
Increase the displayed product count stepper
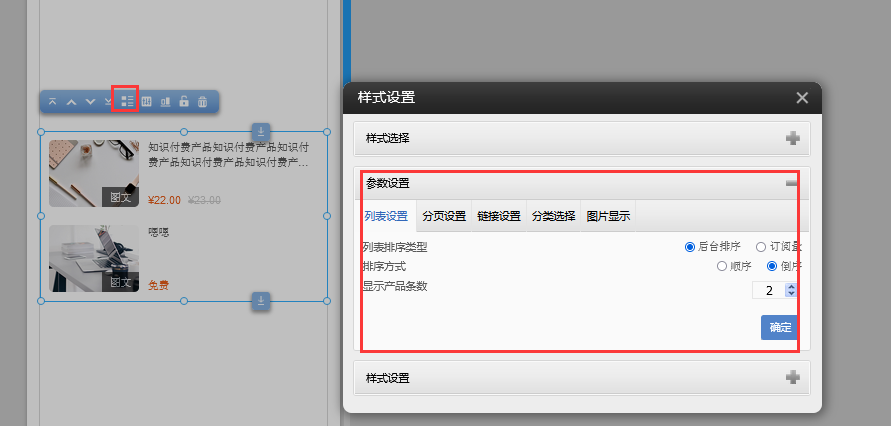791,286
